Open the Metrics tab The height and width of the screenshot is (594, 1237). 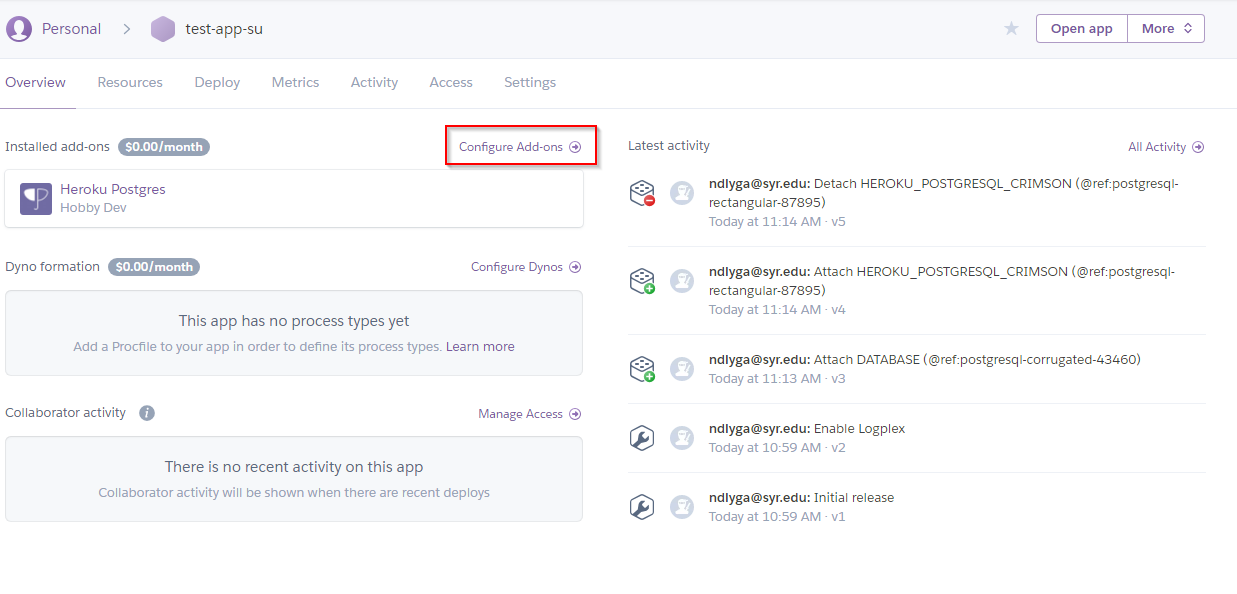click(x=295, y=83)
